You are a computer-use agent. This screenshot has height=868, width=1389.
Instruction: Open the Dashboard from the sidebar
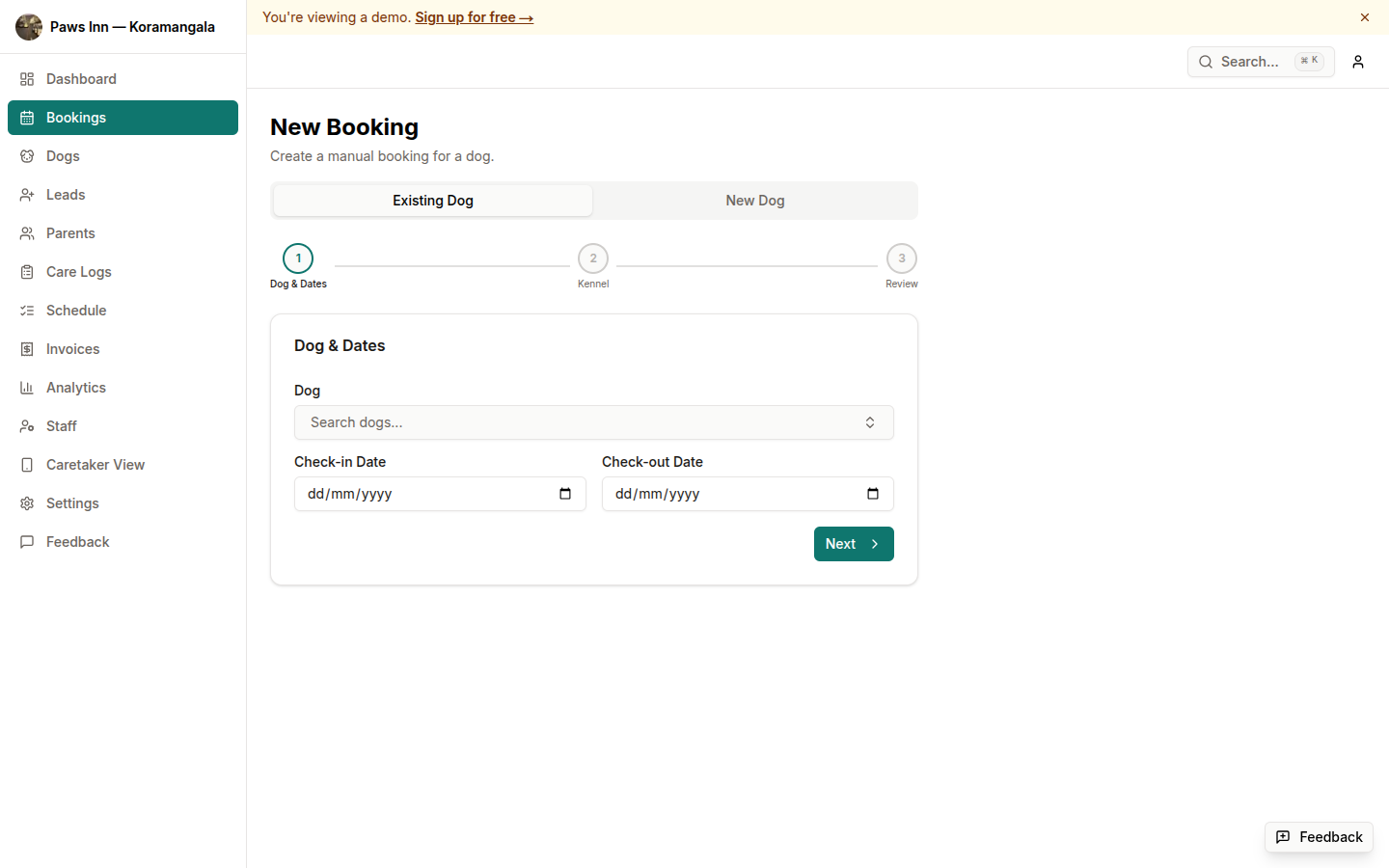click(81, 78)
